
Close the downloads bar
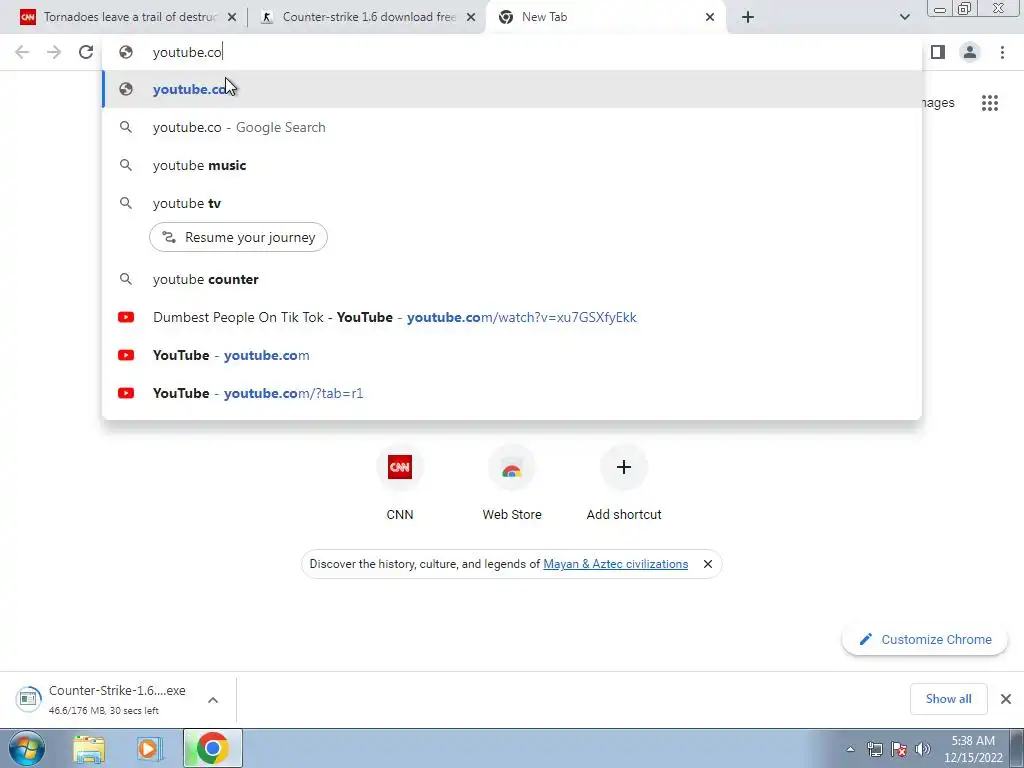(1006, 699)
